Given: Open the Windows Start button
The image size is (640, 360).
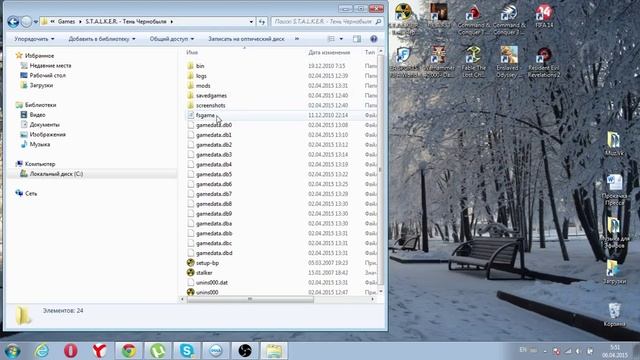Looking at the screenshot, I should pyautogui.click(x=13, y=351).
